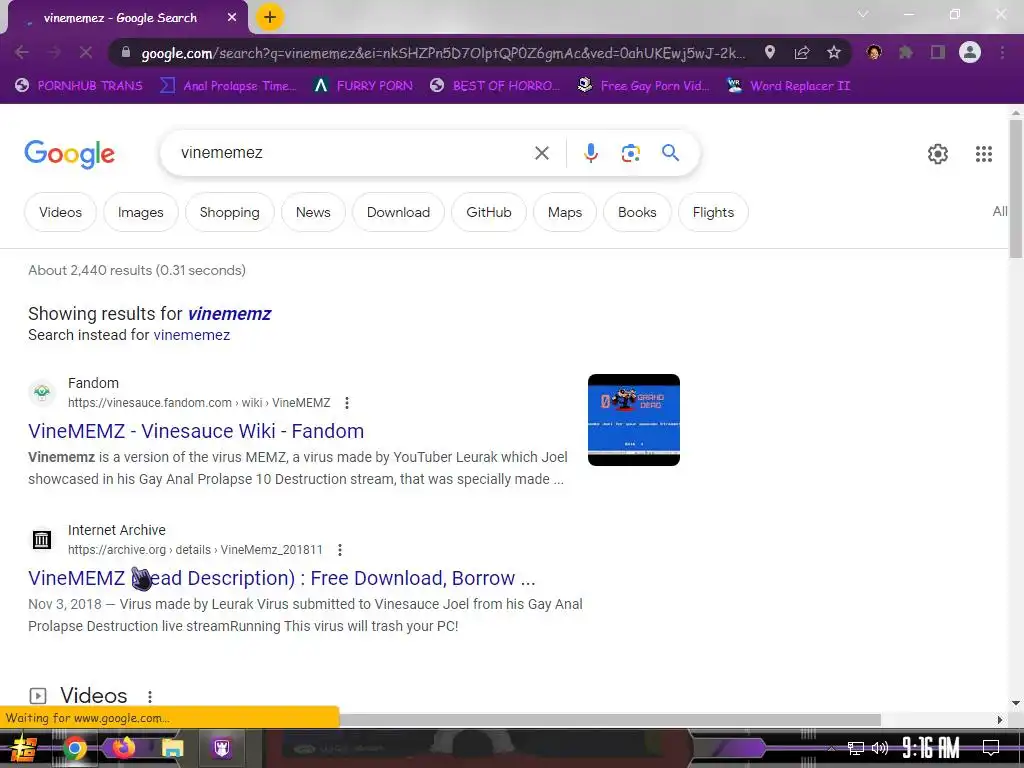Bookmark this page with the star icon

pos(834,52)
